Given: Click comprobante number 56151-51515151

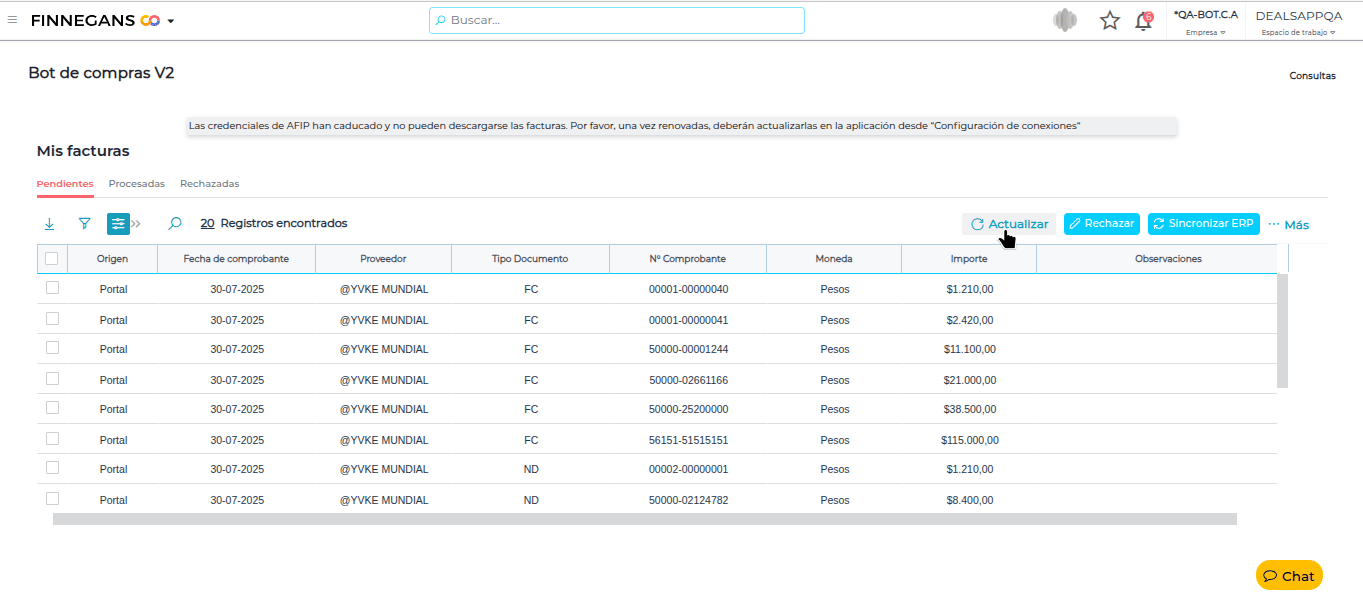Looking at the screenshot, I should (688, 440).
